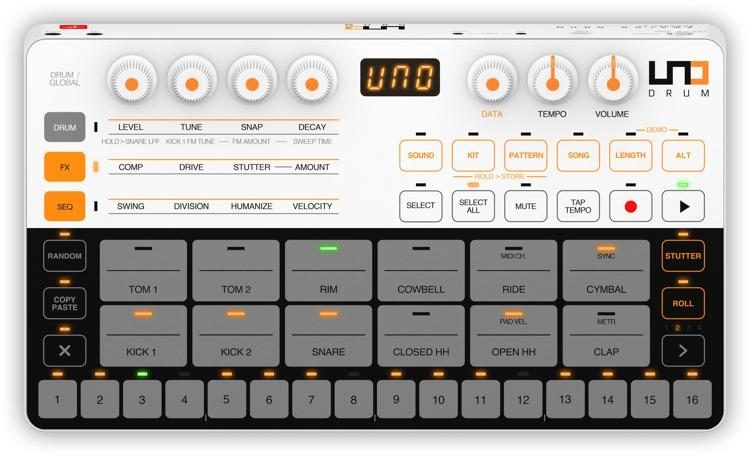The image size is (750, 456).
Task: Start playback with the Play button
Action: pyautogui.click(x=683, y=206)
